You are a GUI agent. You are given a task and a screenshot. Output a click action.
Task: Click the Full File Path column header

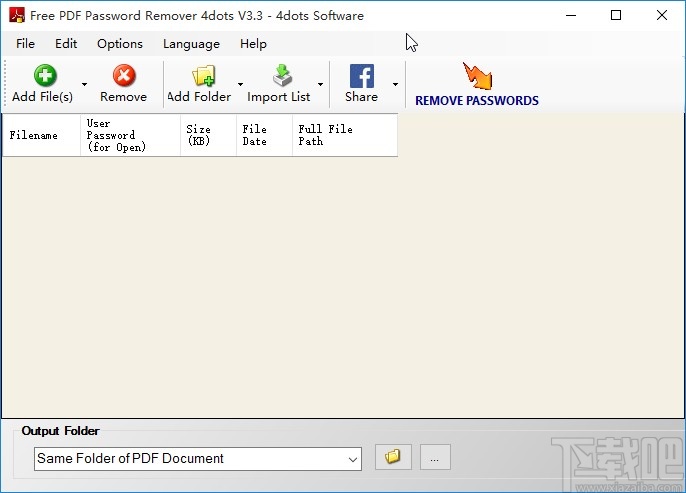click(345, 135)
